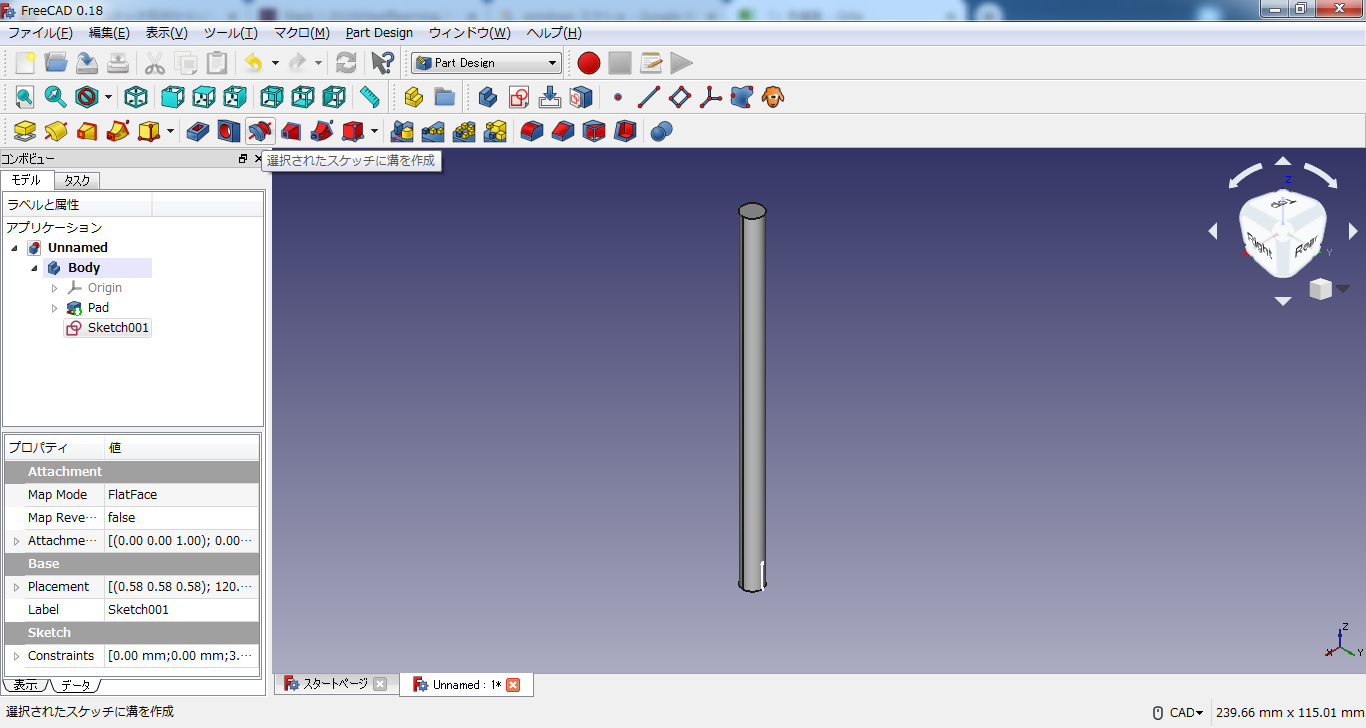This screenshot has width=1366, height=728.
Task: Switch to the タスク tab
Action: pyautogui.click(x=77, y=180)
